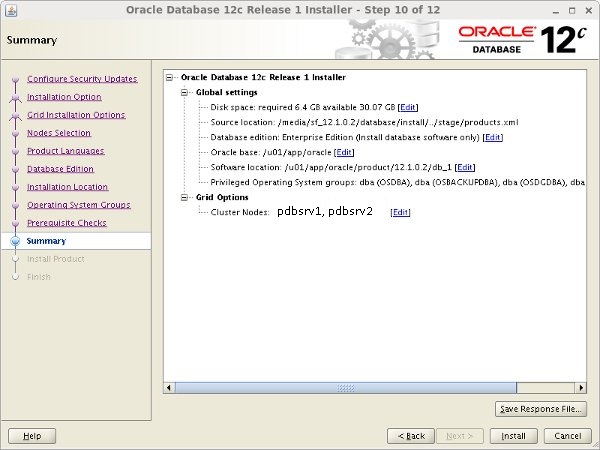Go to Installation Option step
The height and width of the screenshot is (450, 600).
point(64,97)
